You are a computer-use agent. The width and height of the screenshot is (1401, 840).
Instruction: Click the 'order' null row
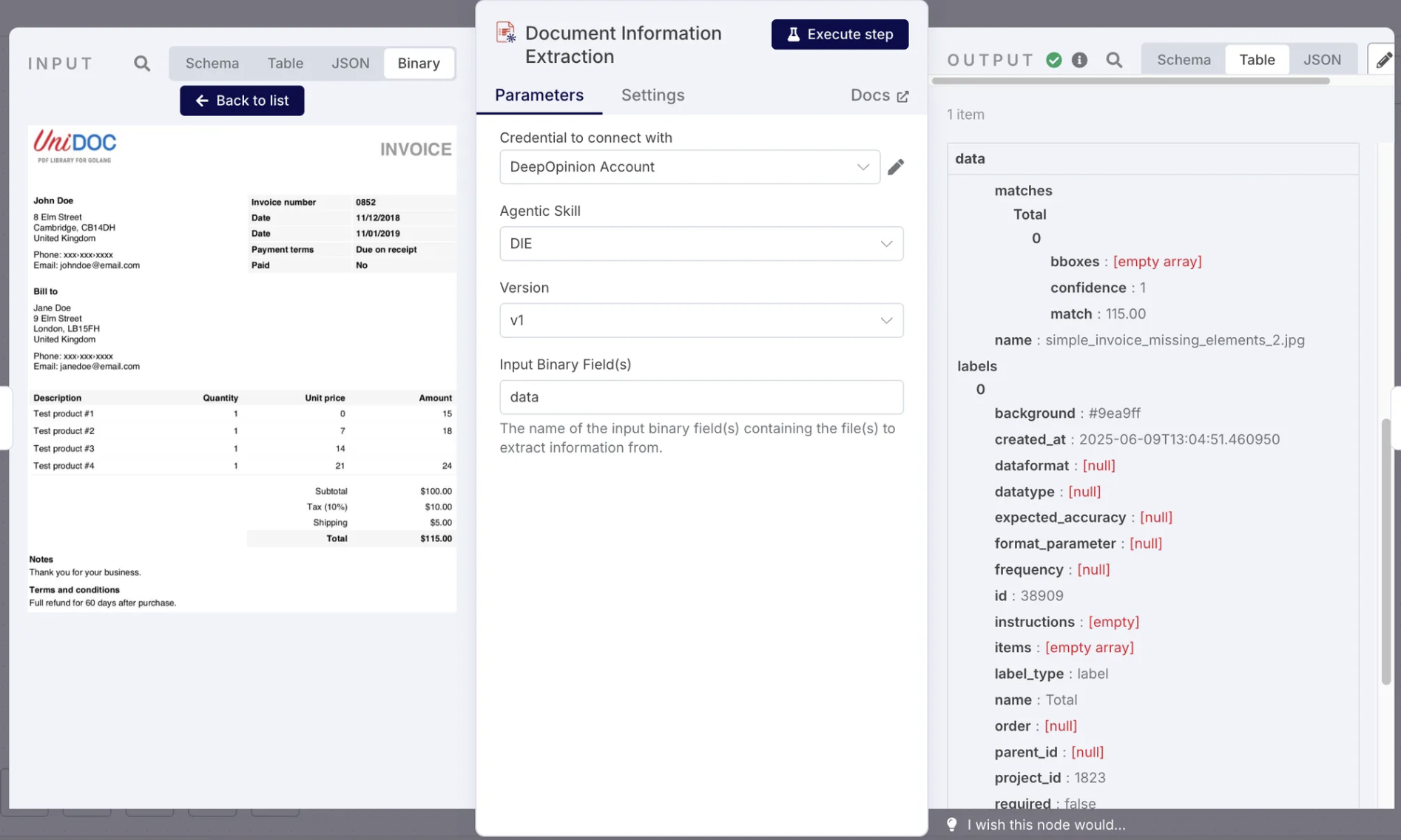coord(1036,726)
